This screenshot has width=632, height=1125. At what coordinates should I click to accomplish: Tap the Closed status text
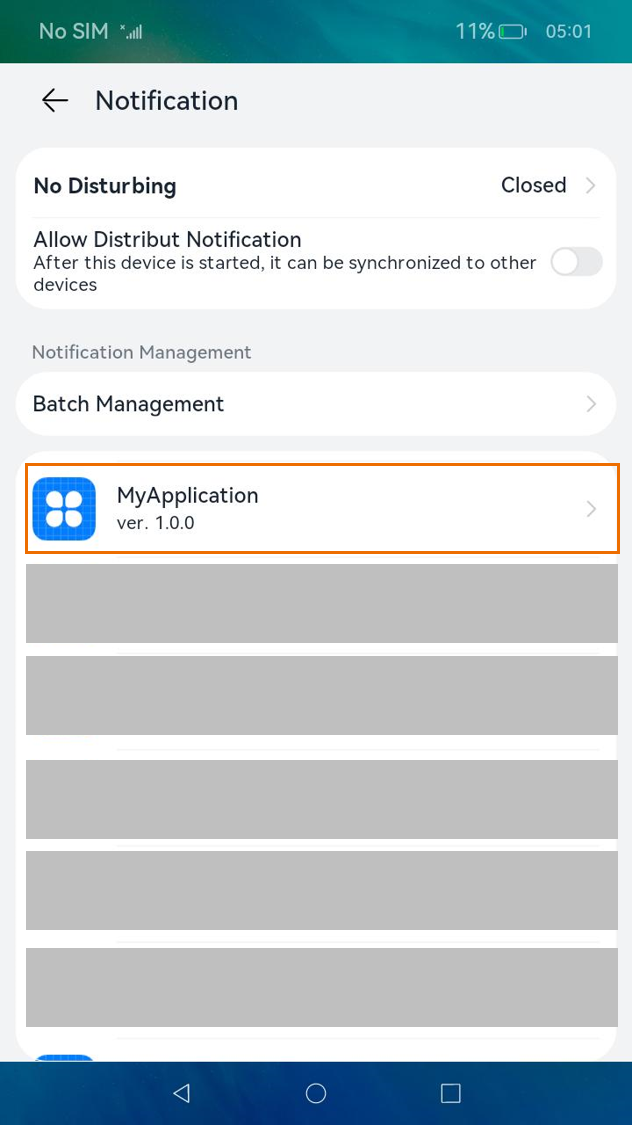click(x=534, y=185)
